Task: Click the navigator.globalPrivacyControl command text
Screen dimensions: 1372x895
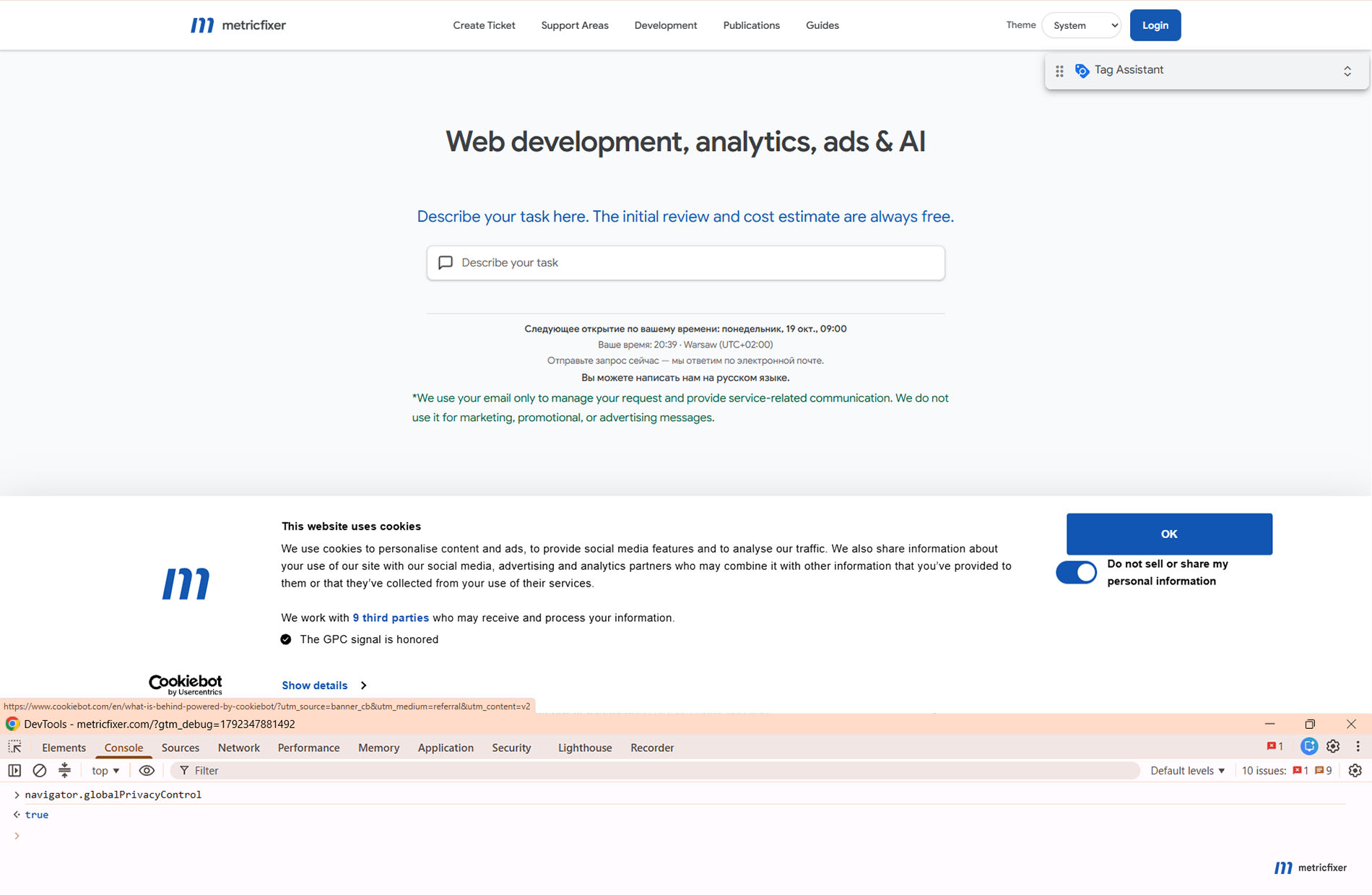Action: [113, 795]
